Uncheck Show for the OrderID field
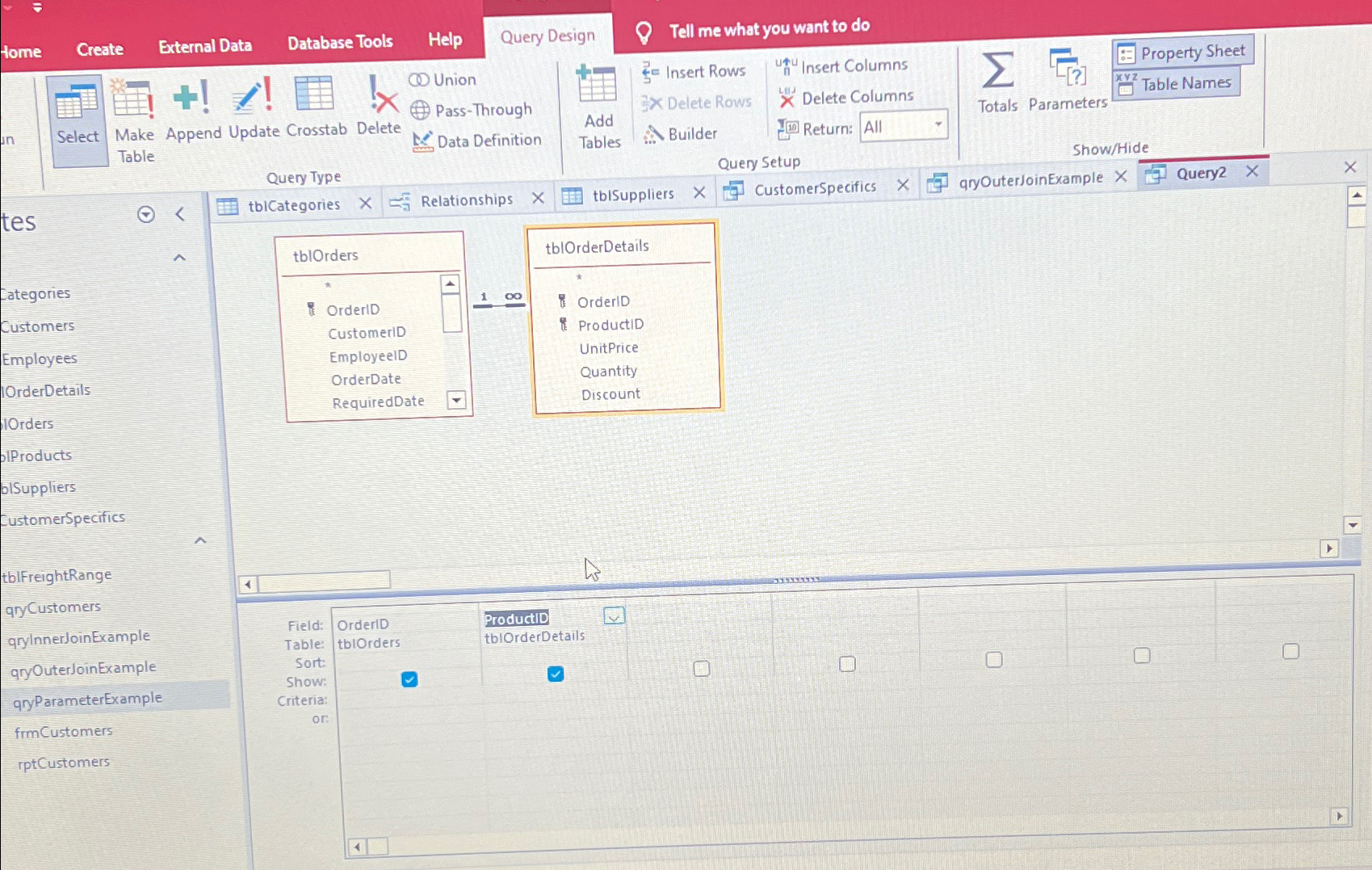The image size is (1372, 870). coord(409,680)
